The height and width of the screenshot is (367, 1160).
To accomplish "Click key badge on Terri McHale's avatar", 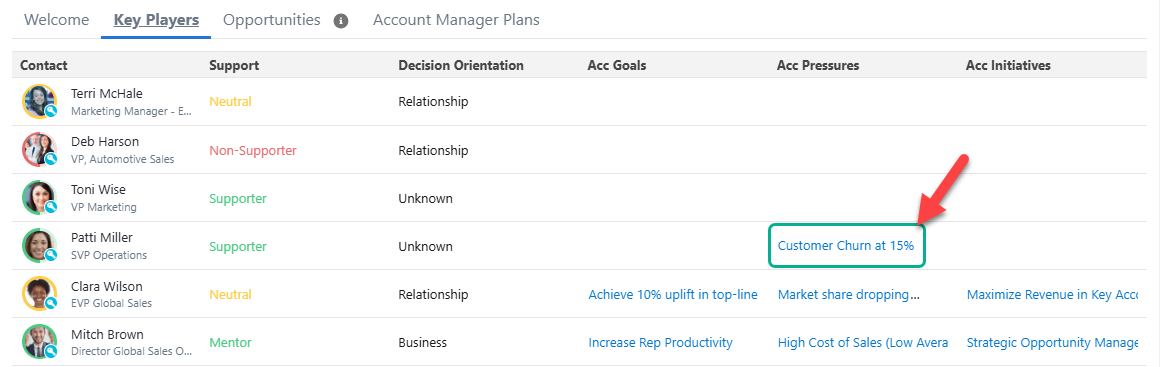I will 51,112.
